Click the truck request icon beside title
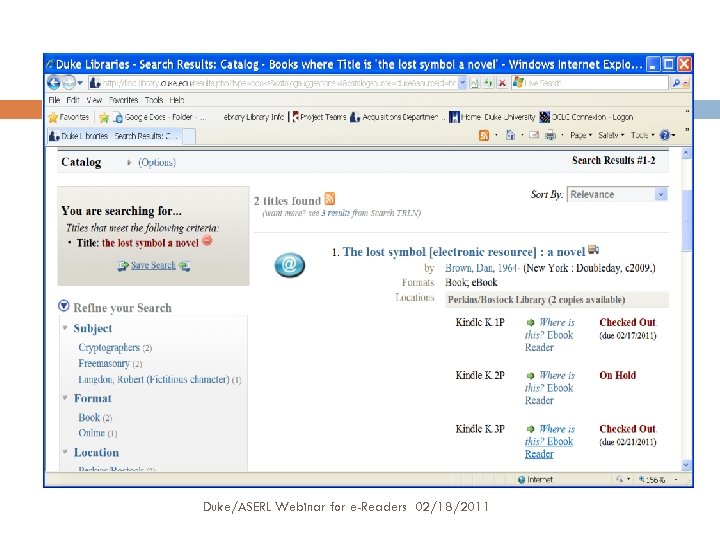 [x=593, y=250]
